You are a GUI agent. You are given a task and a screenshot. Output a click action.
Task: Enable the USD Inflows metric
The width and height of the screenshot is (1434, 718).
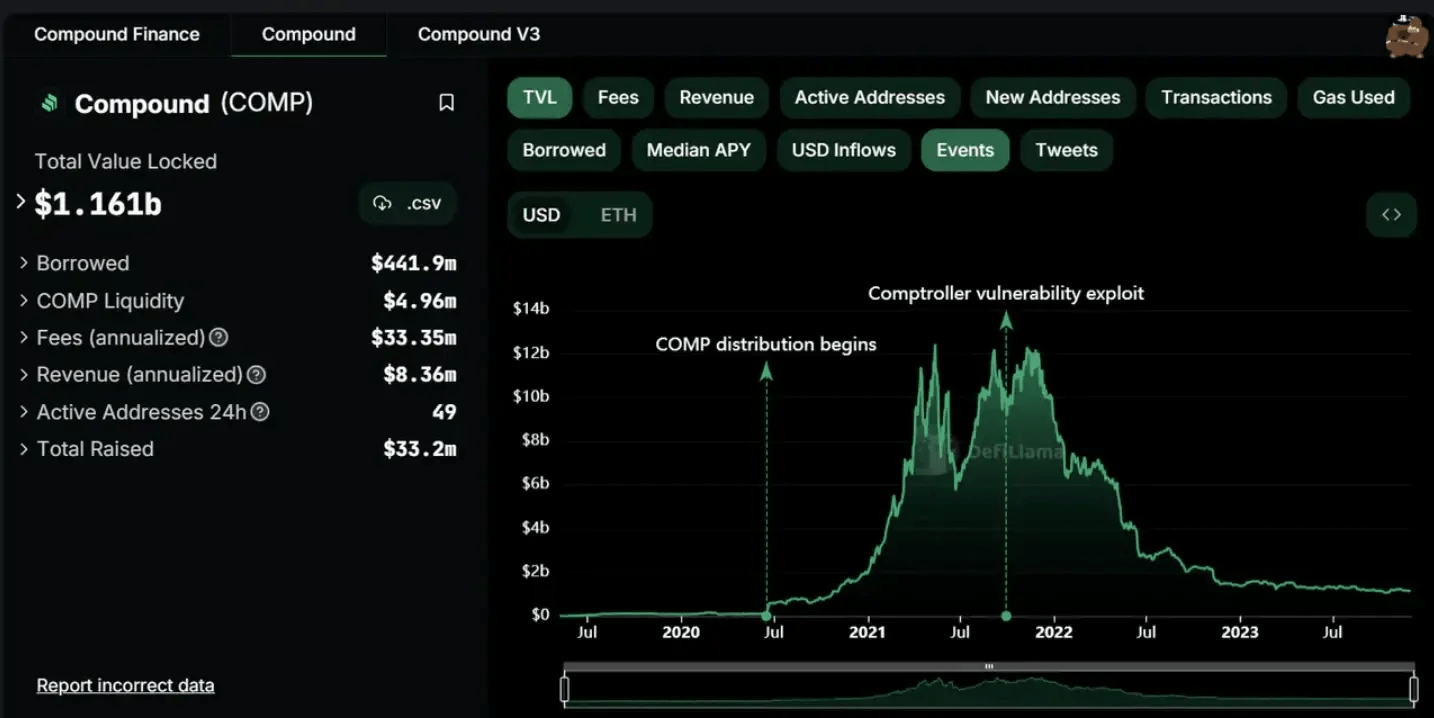844,150
